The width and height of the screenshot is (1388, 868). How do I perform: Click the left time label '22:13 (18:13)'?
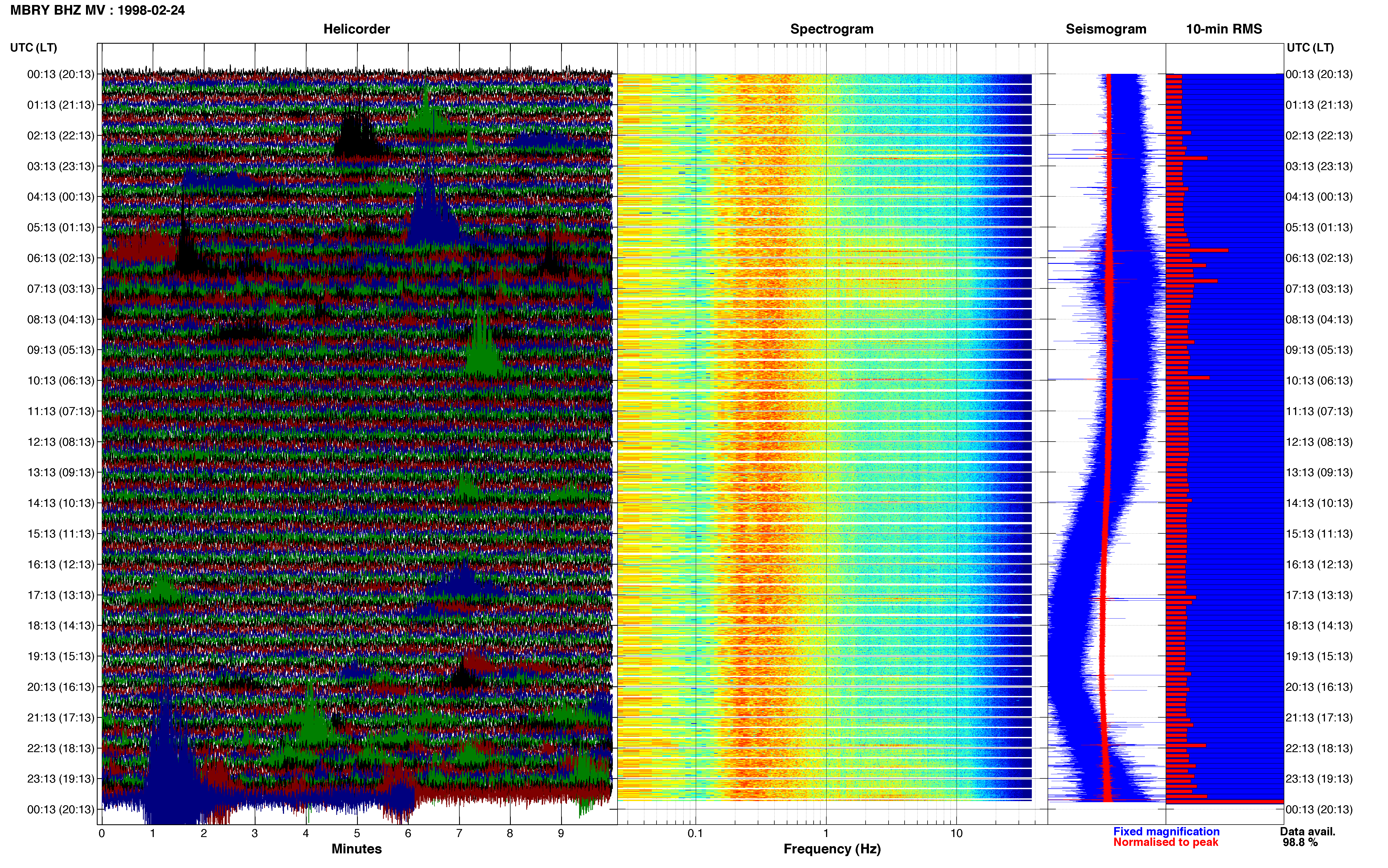pos(61,749)
